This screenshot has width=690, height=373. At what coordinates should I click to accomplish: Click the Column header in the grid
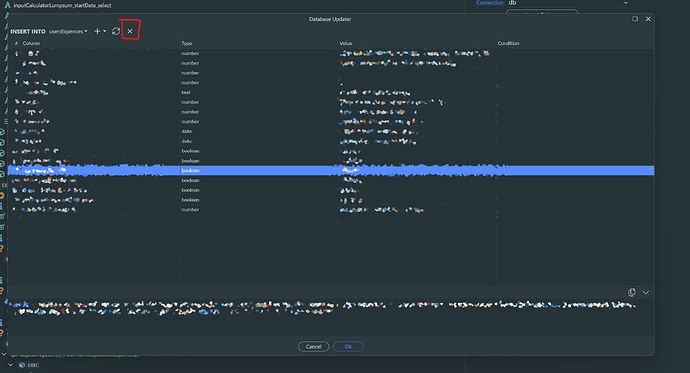point(31,43)
